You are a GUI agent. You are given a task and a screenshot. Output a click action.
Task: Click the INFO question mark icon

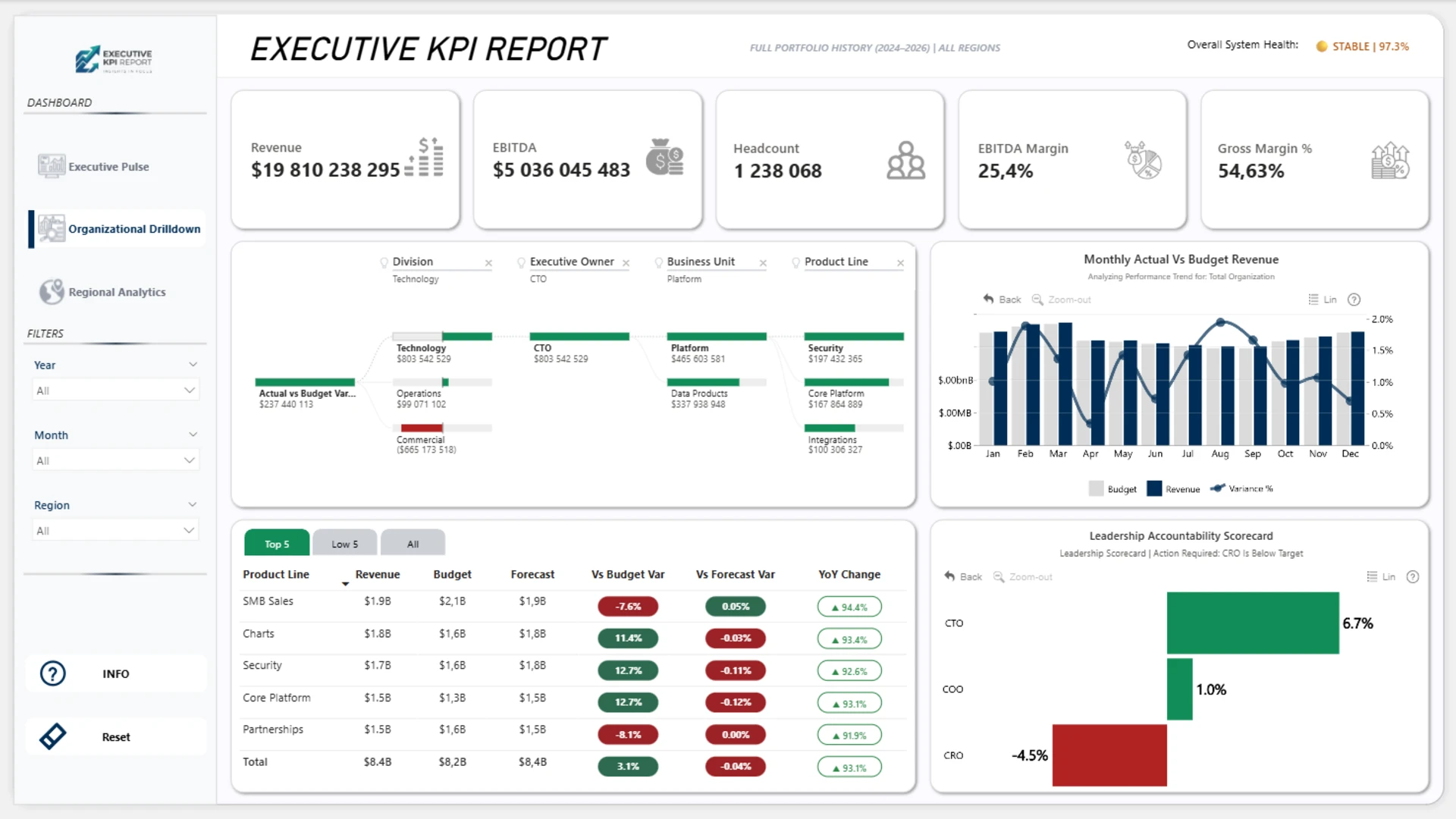pos(53,673)
